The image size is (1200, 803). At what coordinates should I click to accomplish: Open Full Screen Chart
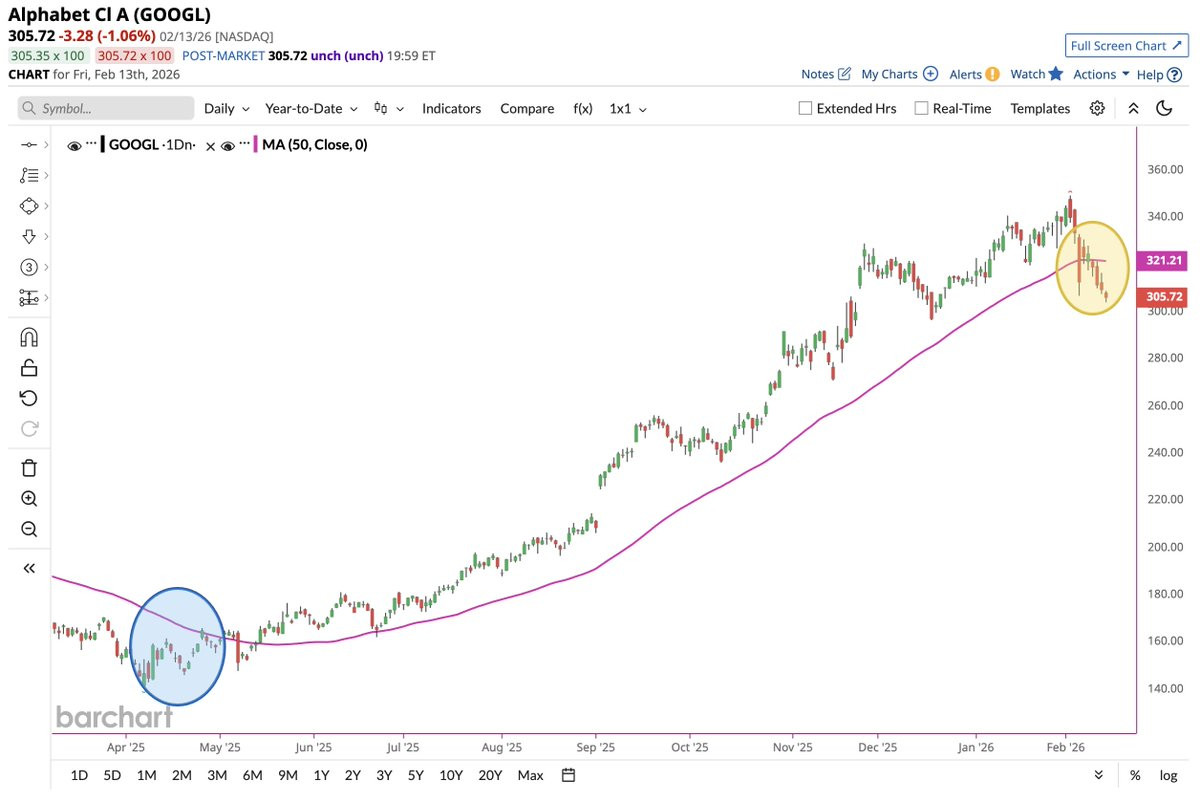[1126, 46]
